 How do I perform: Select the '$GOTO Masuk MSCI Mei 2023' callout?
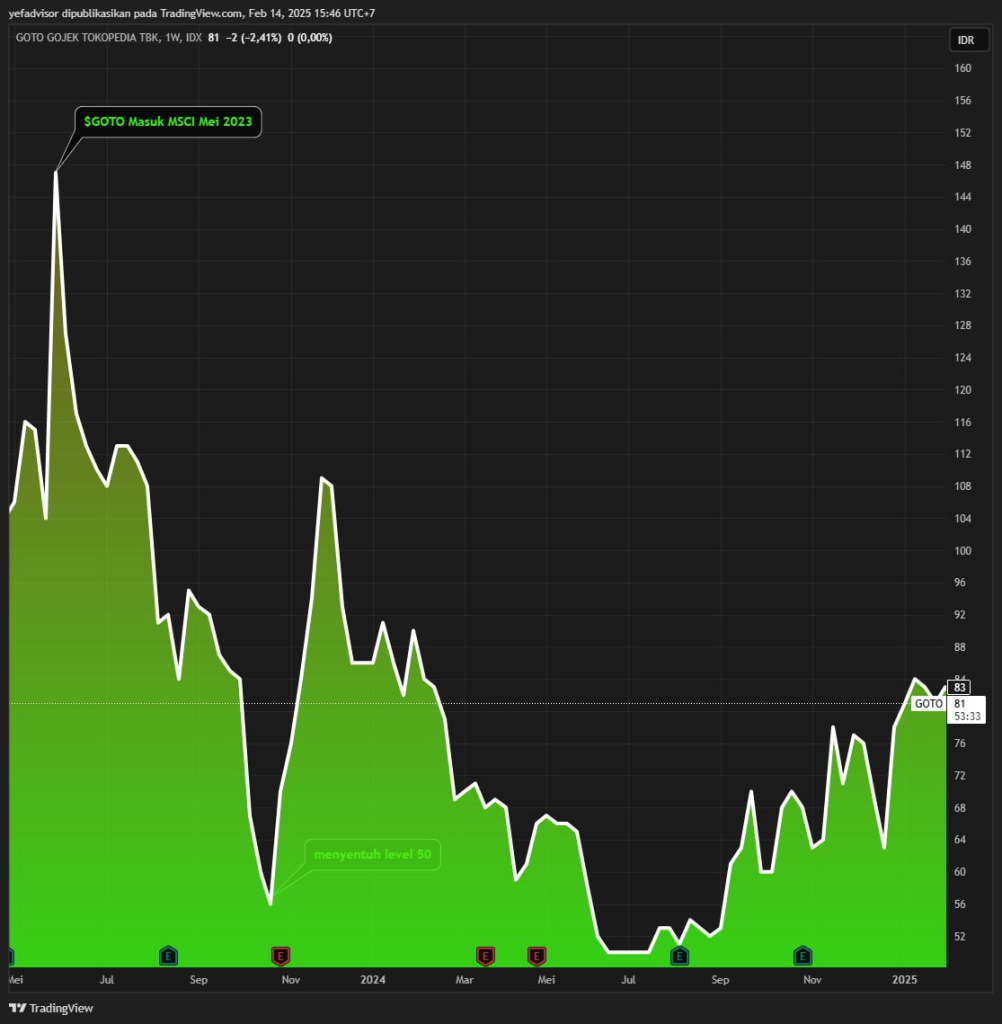tap(168, 121)
